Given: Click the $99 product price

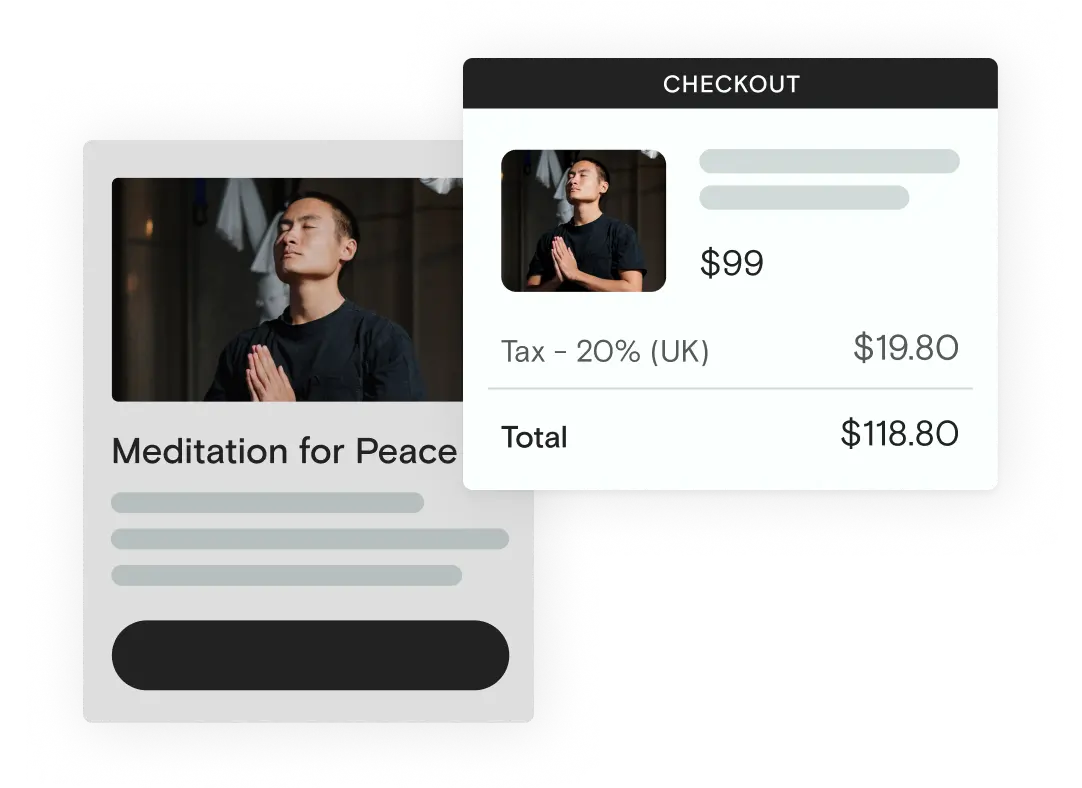Looking at the screenshot, I should coord(731,263).
